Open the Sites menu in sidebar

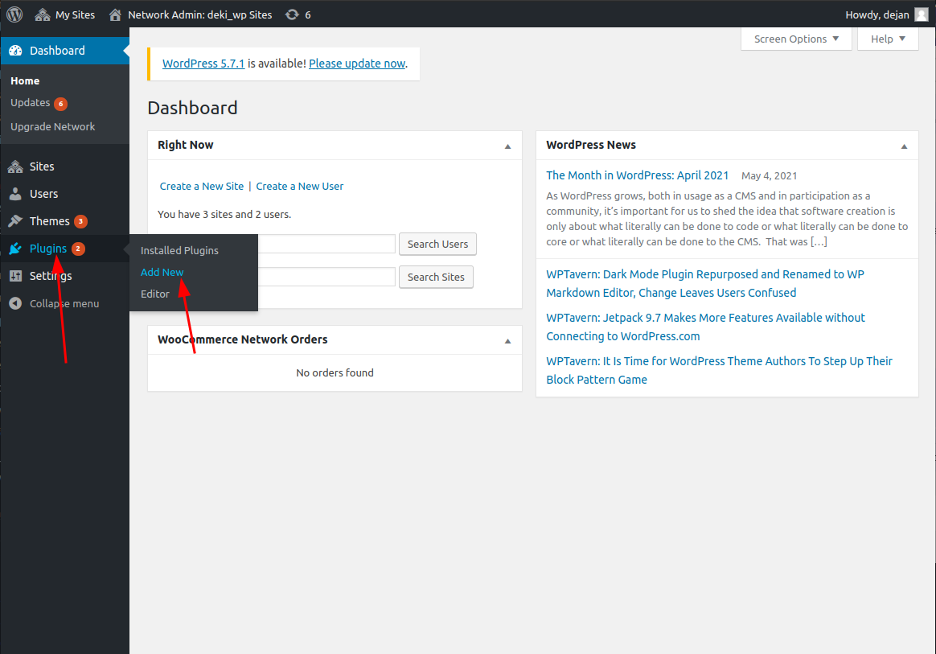coord(42,167)
